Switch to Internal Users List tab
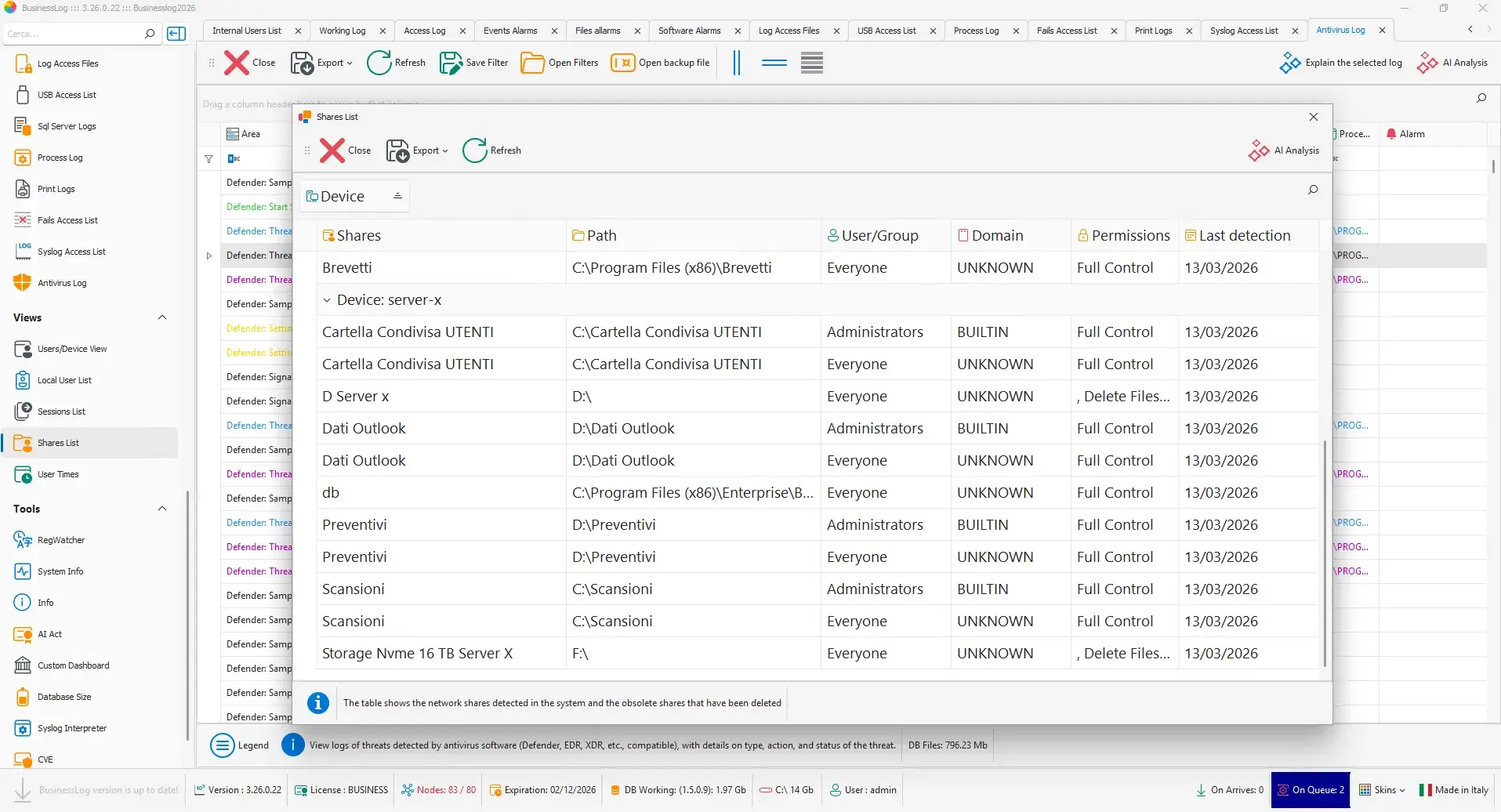1501x812 pixels. point(246,31)
